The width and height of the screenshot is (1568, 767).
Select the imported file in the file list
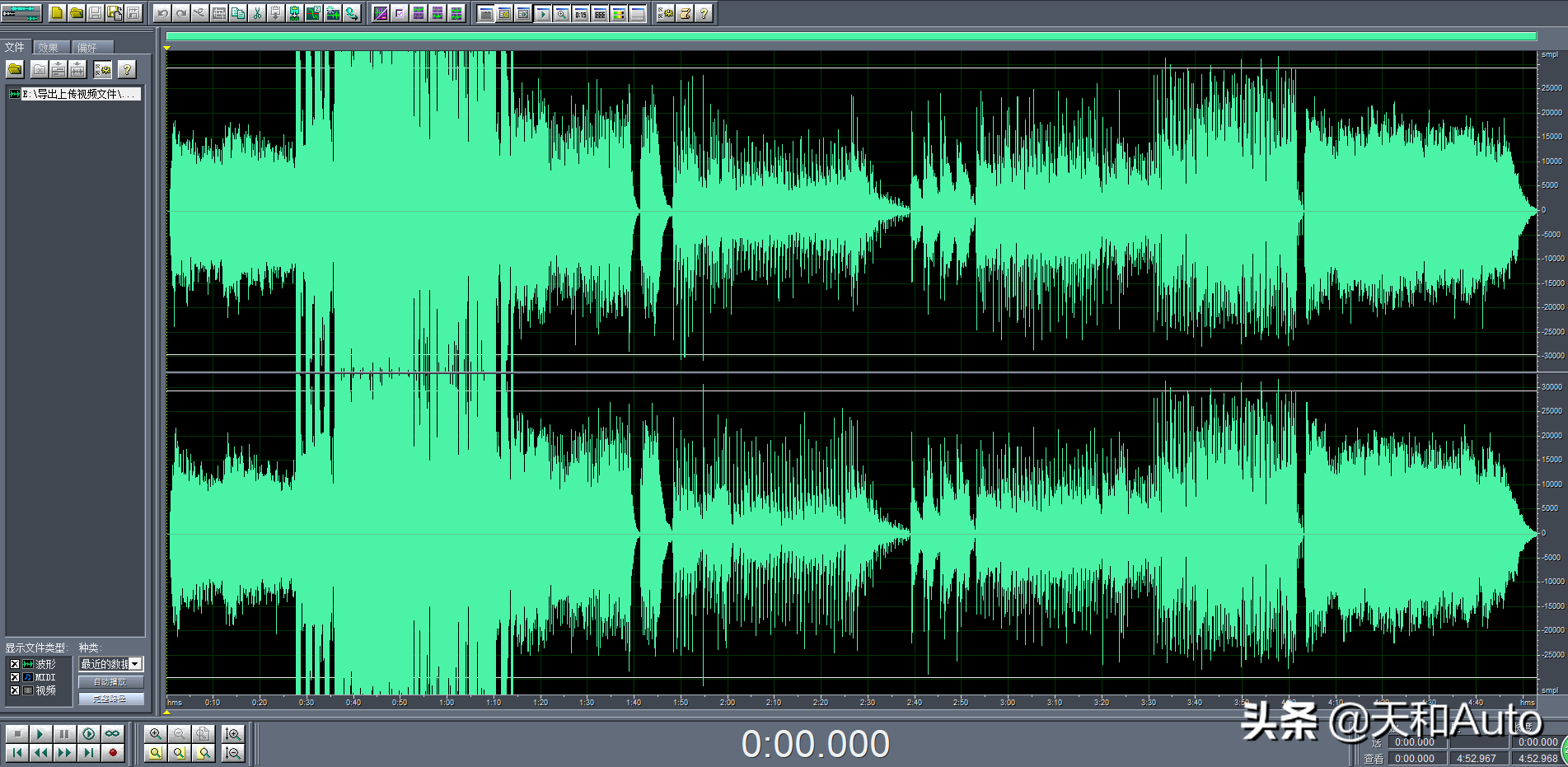(x=74, y=94)
